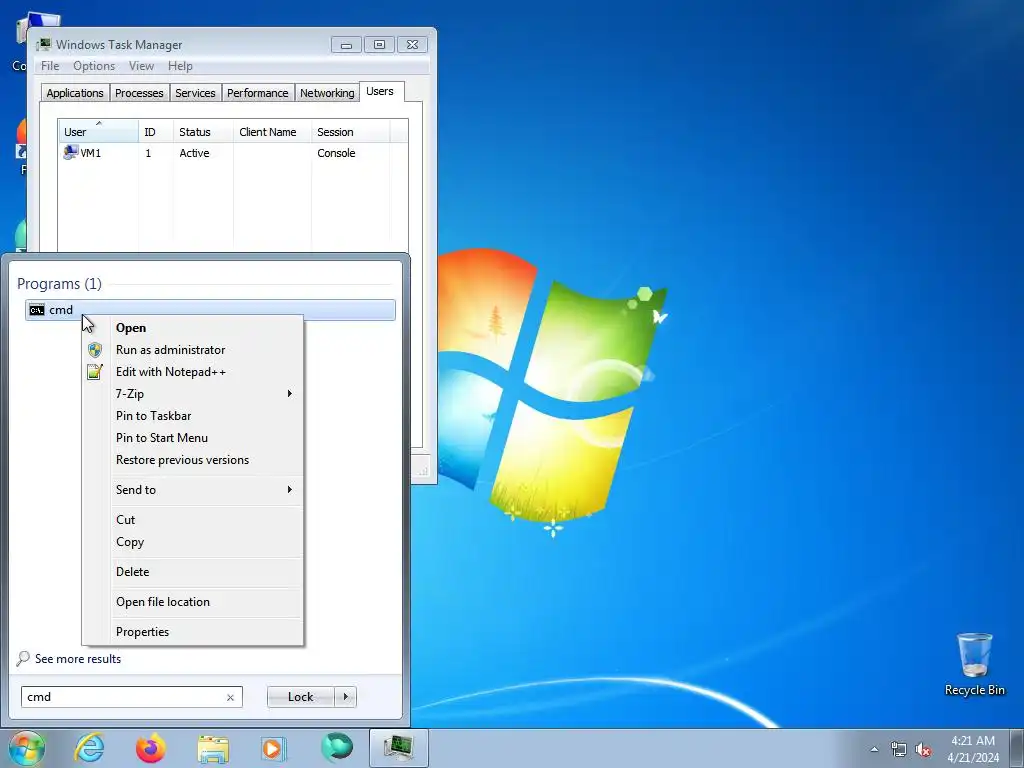
Task: Open Task Manager Options menu
Action: coord(94,66)
